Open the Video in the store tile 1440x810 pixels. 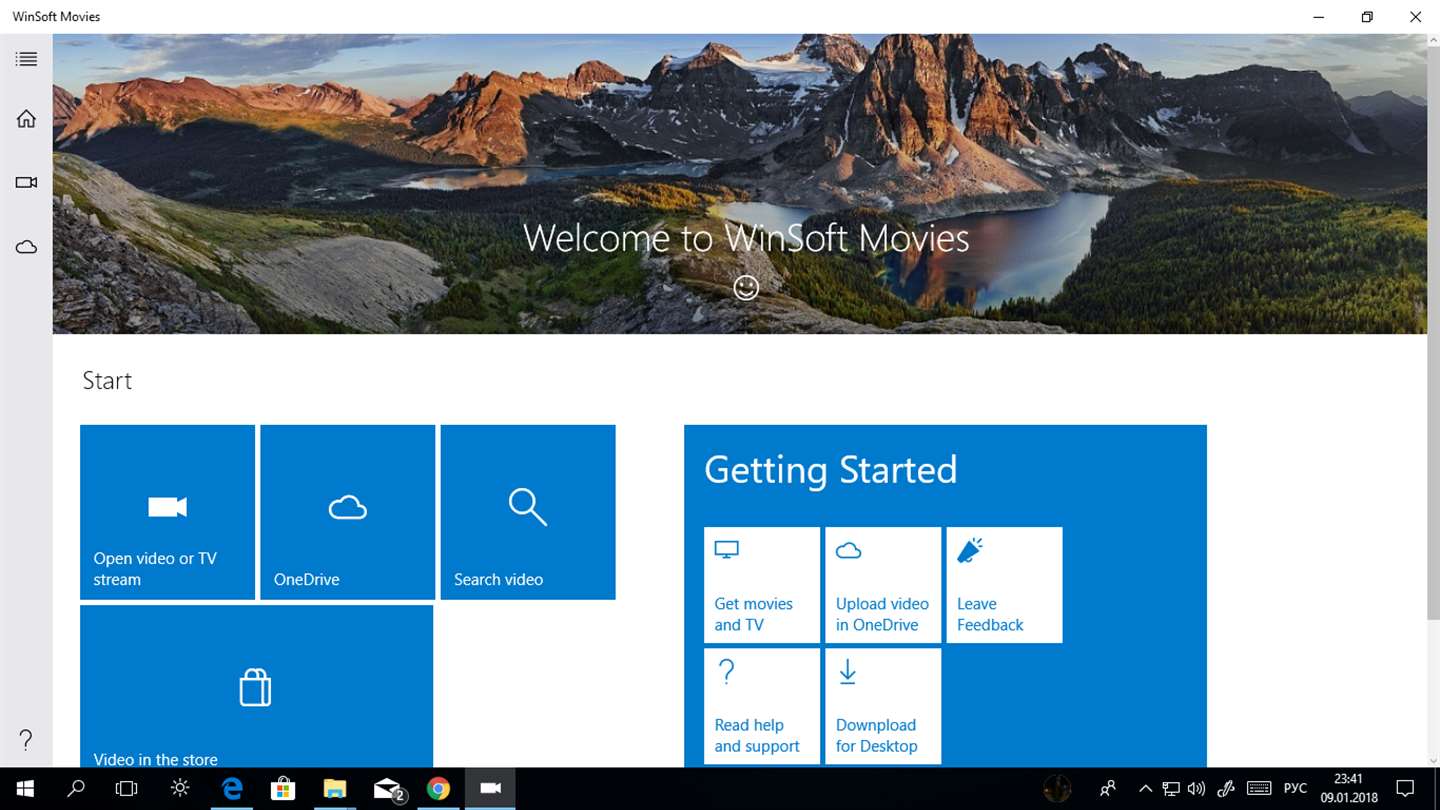point(256,686)
